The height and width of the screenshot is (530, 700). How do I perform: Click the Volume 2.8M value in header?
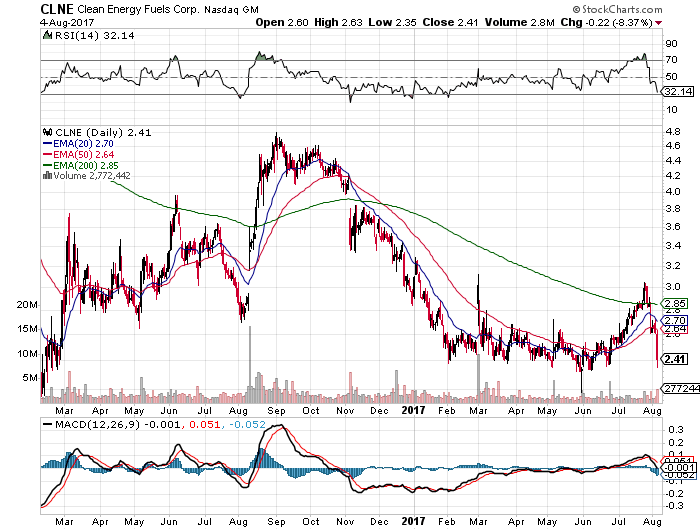click(x=520, y=22)
